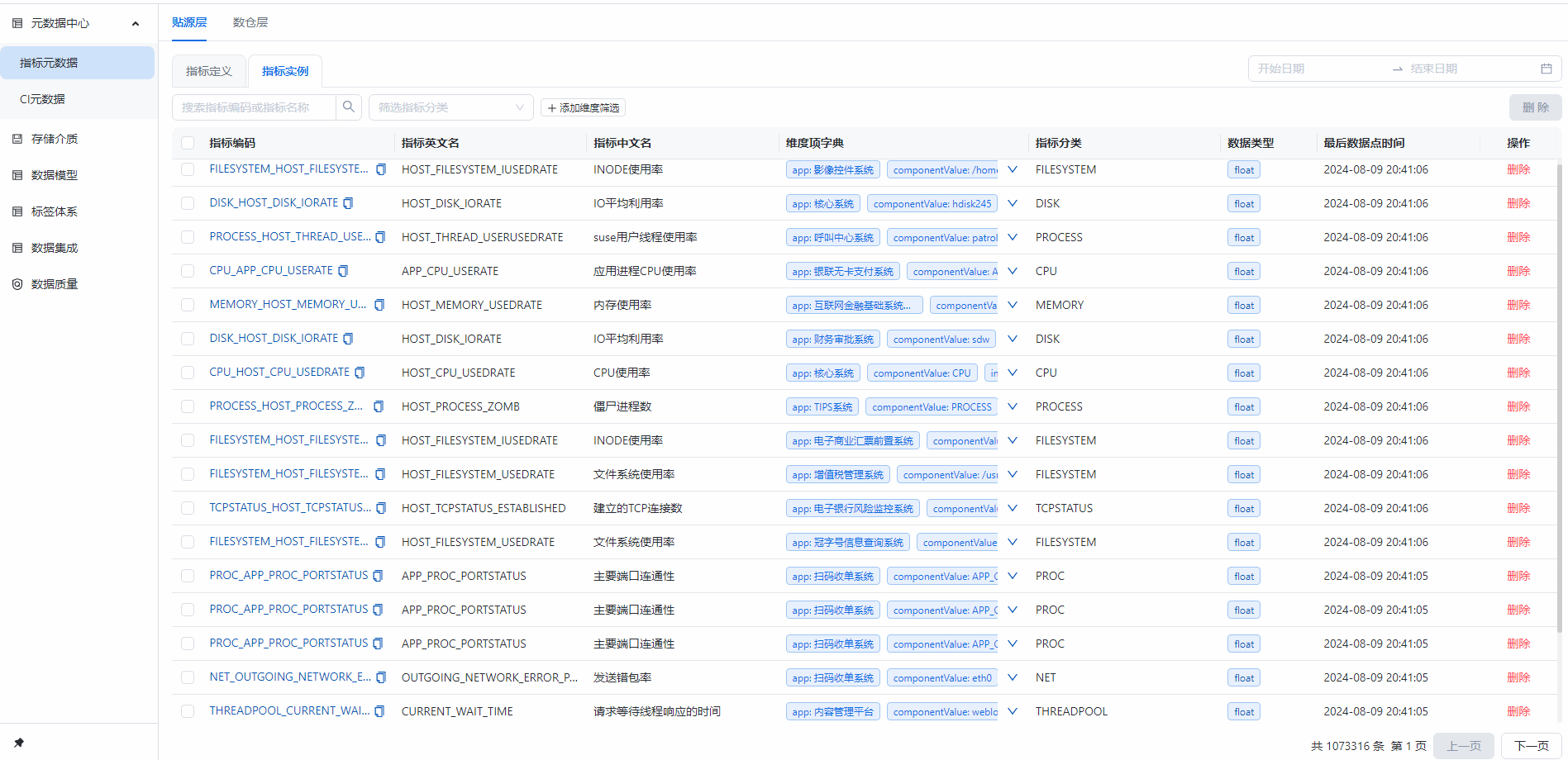The height and width of the screenshot is (760, 1568).
Task: Click the 标签体系 sidebar icon
Action: pos(17,211)
